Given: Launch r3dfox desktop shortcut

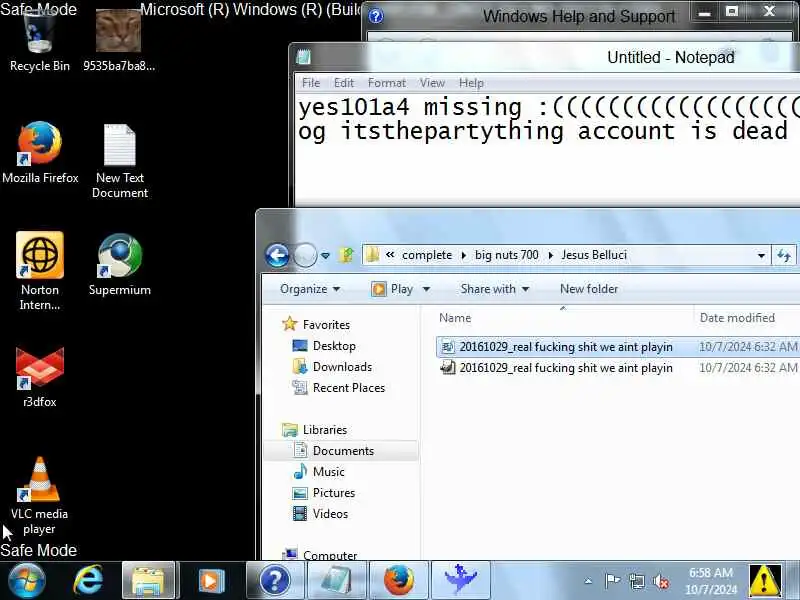Looking at the screenshot, I should click(x=40, y=378).
